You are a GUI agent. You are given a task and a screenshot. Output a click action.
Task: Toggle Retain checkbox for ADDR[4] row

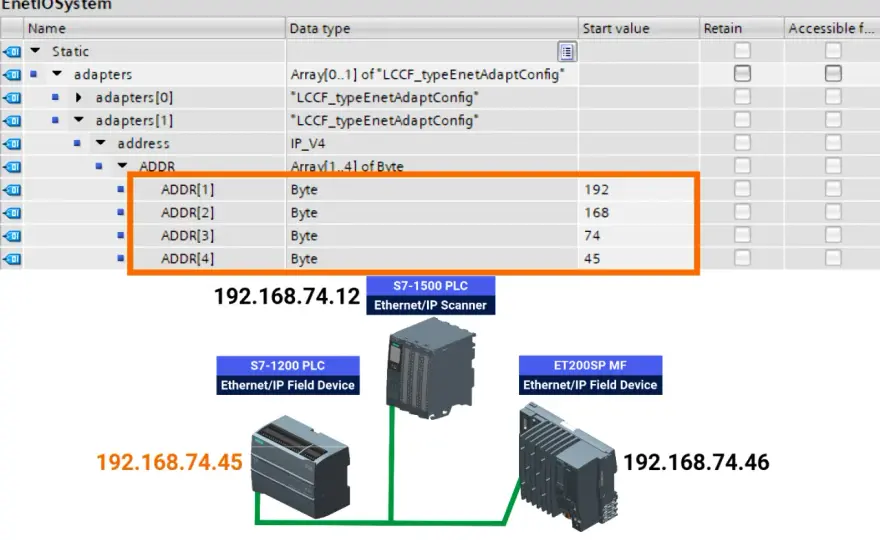[x=742, y=258]
